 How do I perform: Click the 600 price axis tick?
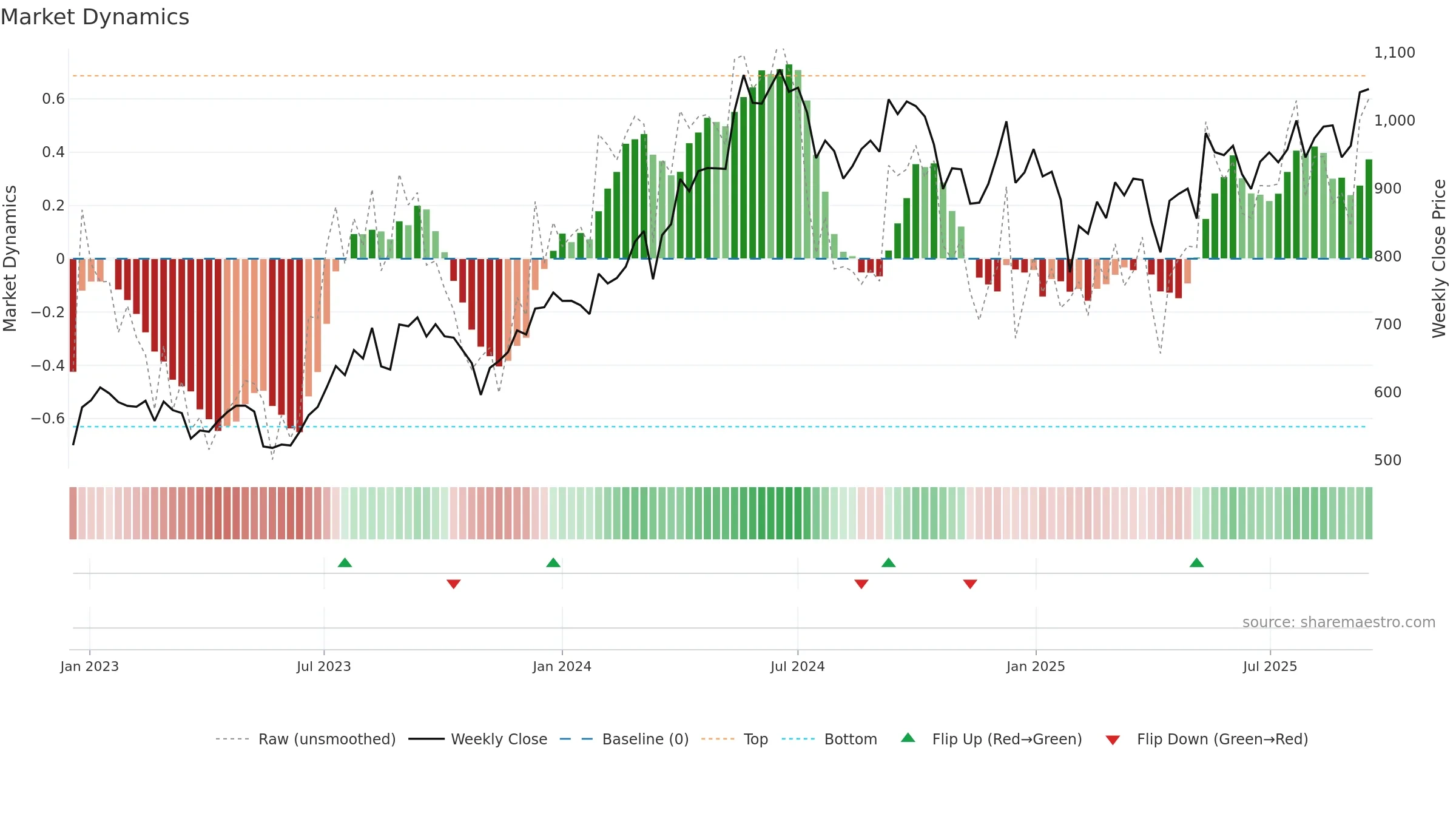point(1388,393)
